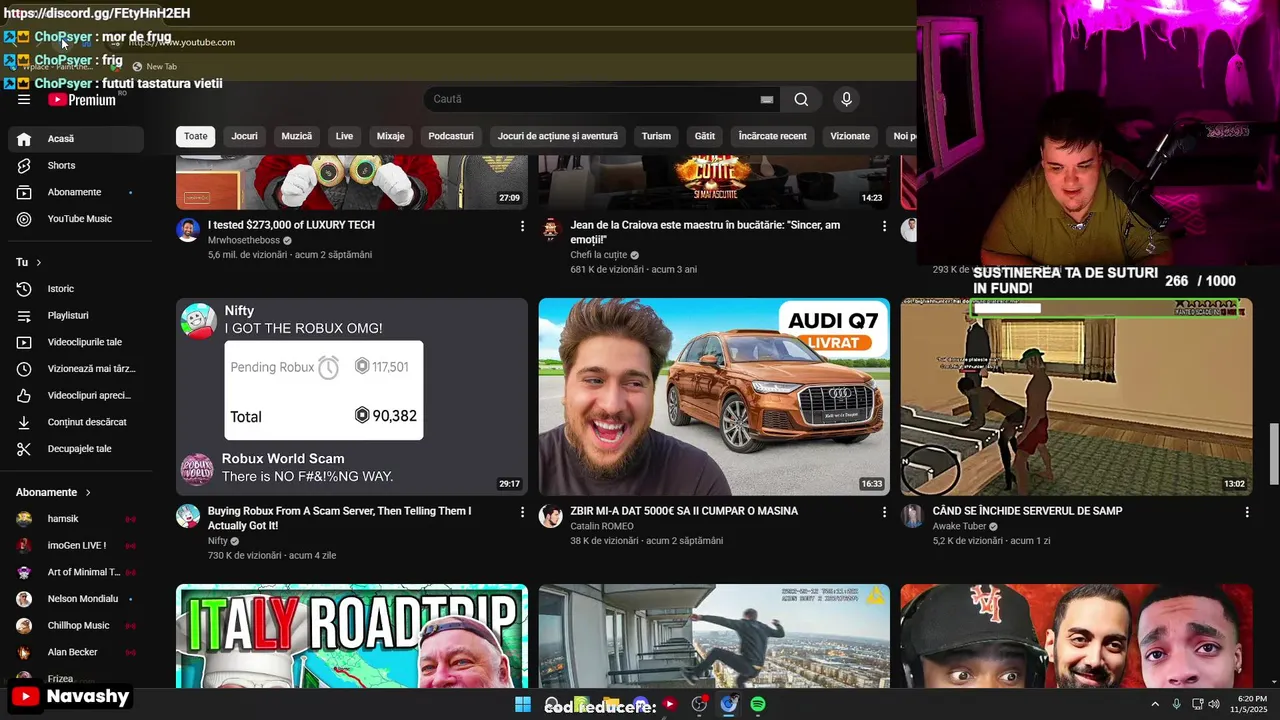Select the Podcasturi filter chip
1280x720 pixels.
(451, 136)
